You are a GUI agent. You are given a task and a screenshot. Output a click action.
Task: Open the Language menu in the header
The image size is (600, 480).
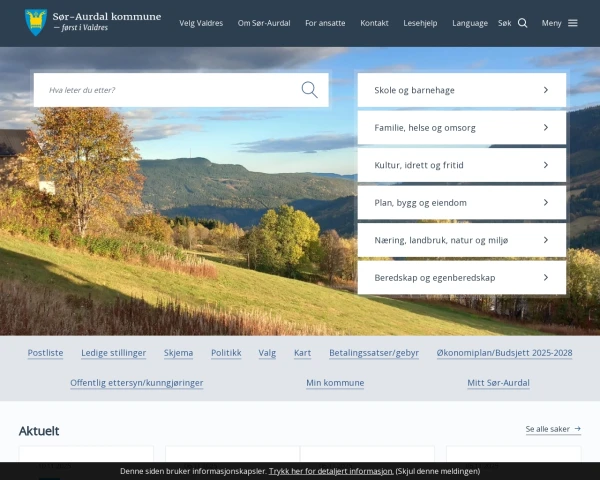pyautogui.click(x=470, y=23)
